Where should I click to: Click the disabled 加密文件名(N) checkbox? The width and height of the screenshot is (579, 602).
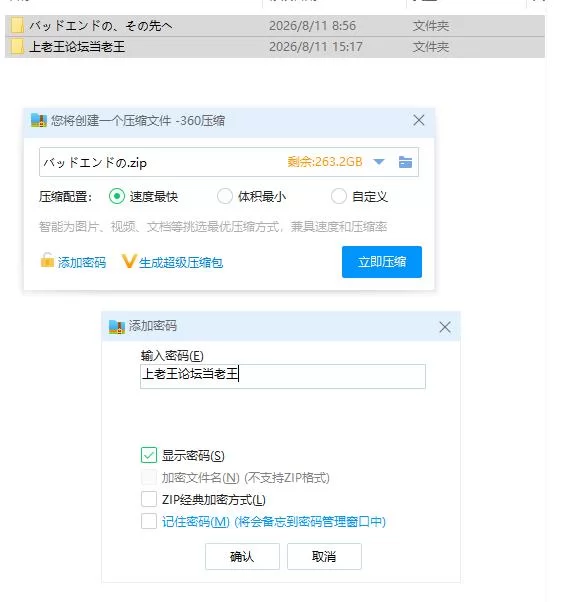149,477
